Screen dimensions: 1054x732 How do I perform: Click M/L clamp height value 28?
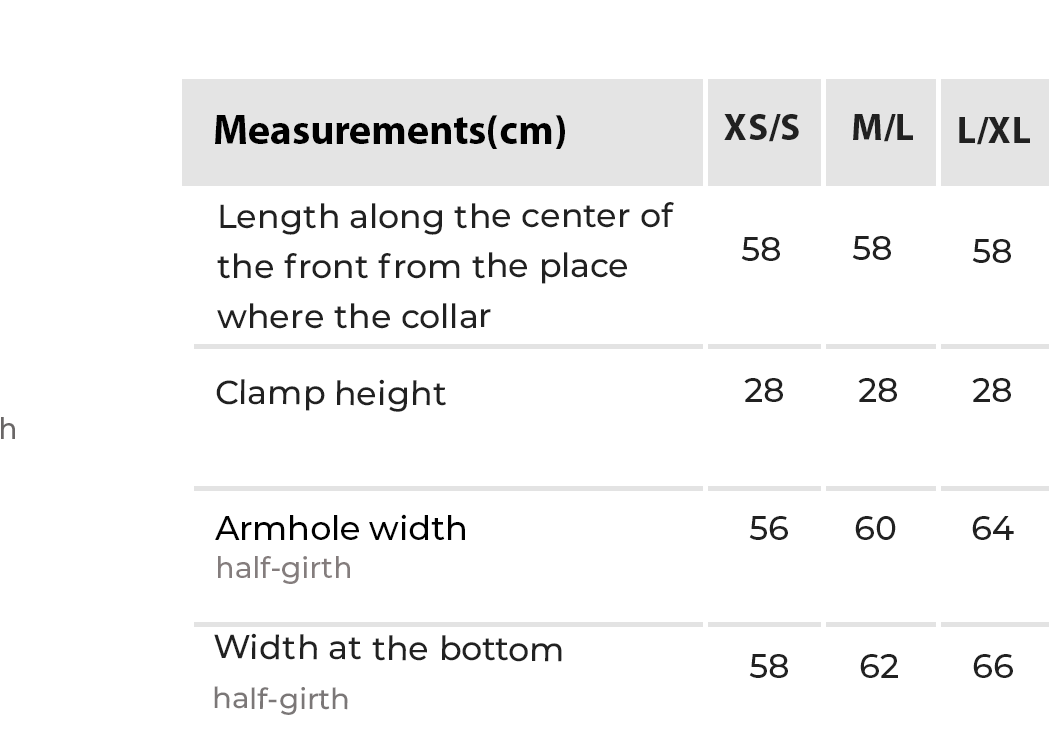tap(878, 390)
